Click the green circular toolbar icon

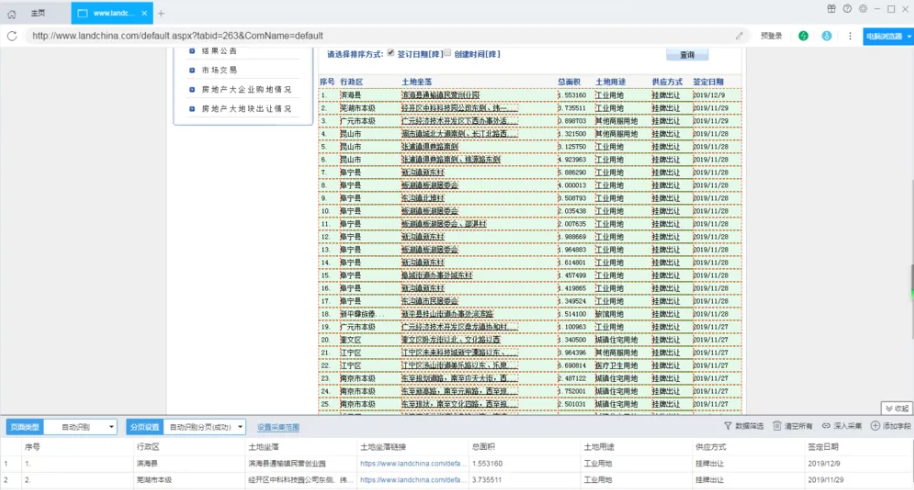[x=803, y=36]
